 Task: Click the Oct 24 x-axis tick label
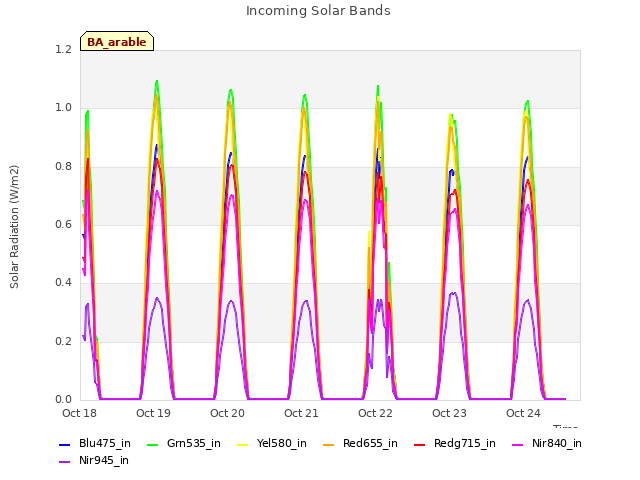pyautogui.click(x=523, y=413)
